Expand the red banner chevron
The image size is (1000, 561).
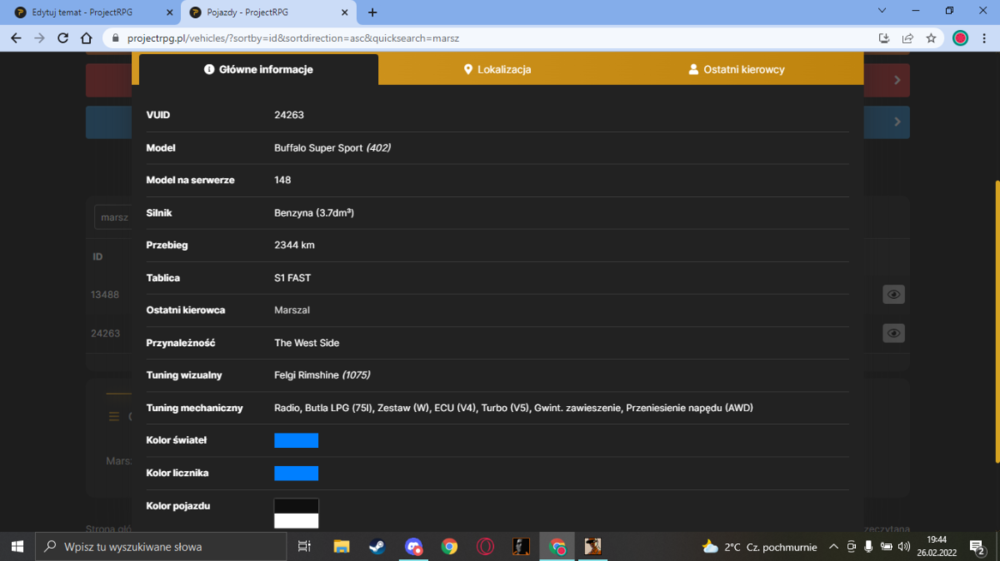[x=897, y=80]
